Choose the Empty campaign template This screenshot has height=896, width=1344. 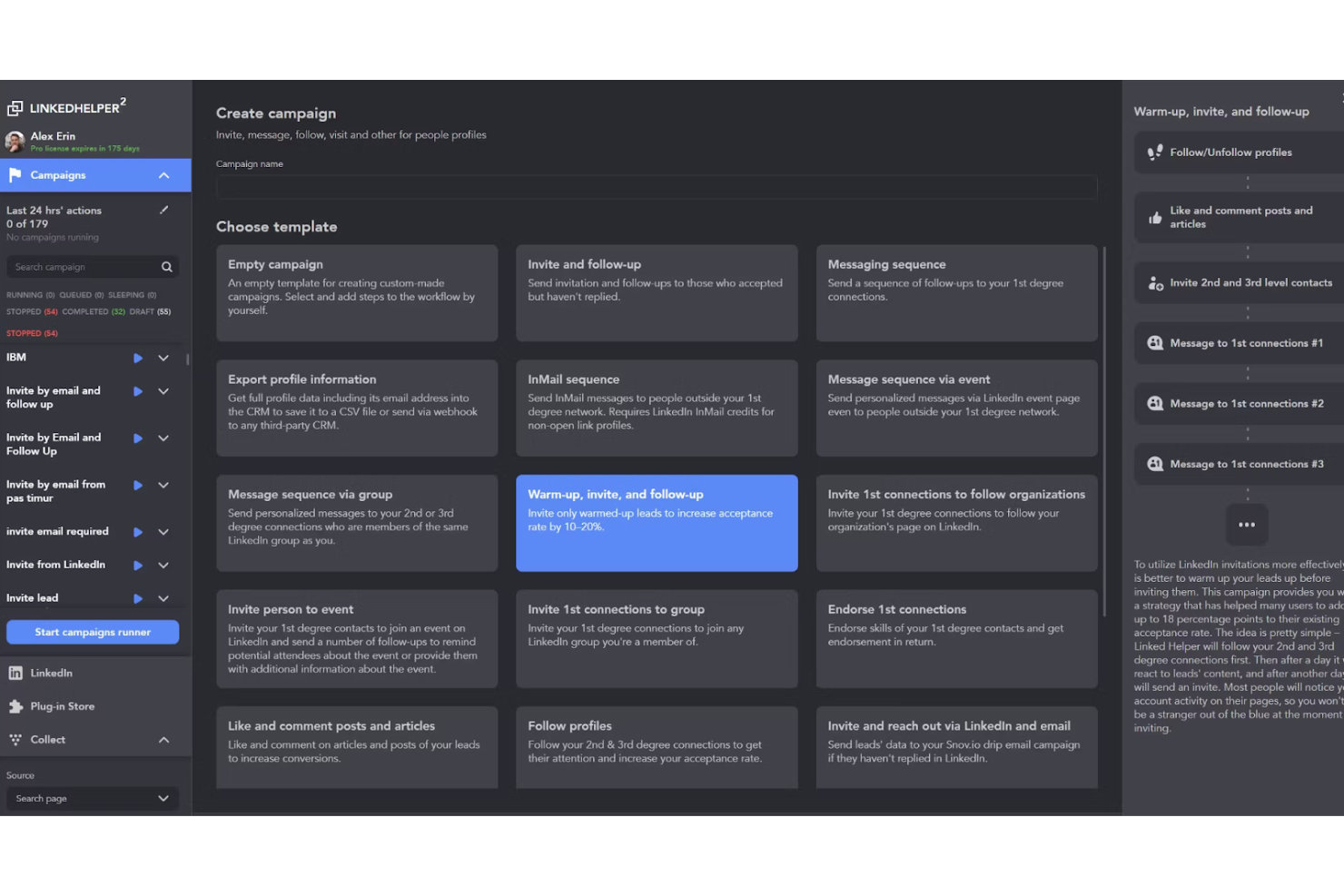(357, 293)
